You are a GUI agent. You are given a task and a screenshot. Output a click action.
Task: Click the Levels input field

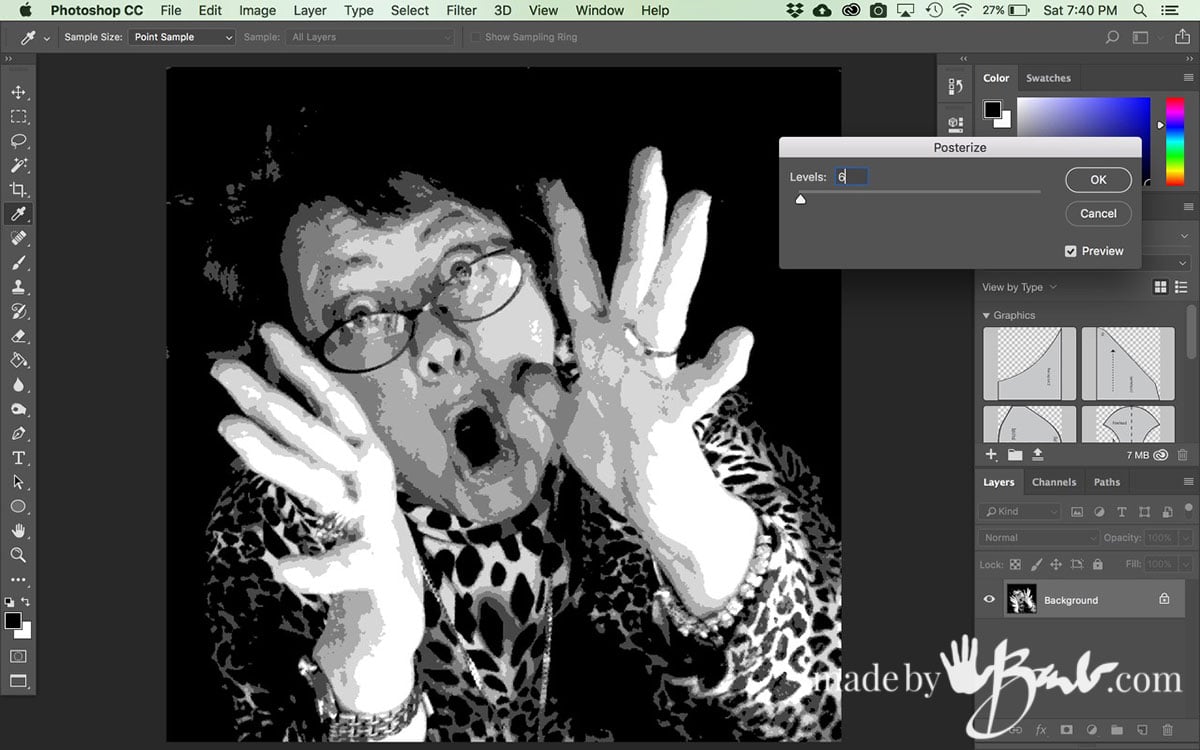852,177
